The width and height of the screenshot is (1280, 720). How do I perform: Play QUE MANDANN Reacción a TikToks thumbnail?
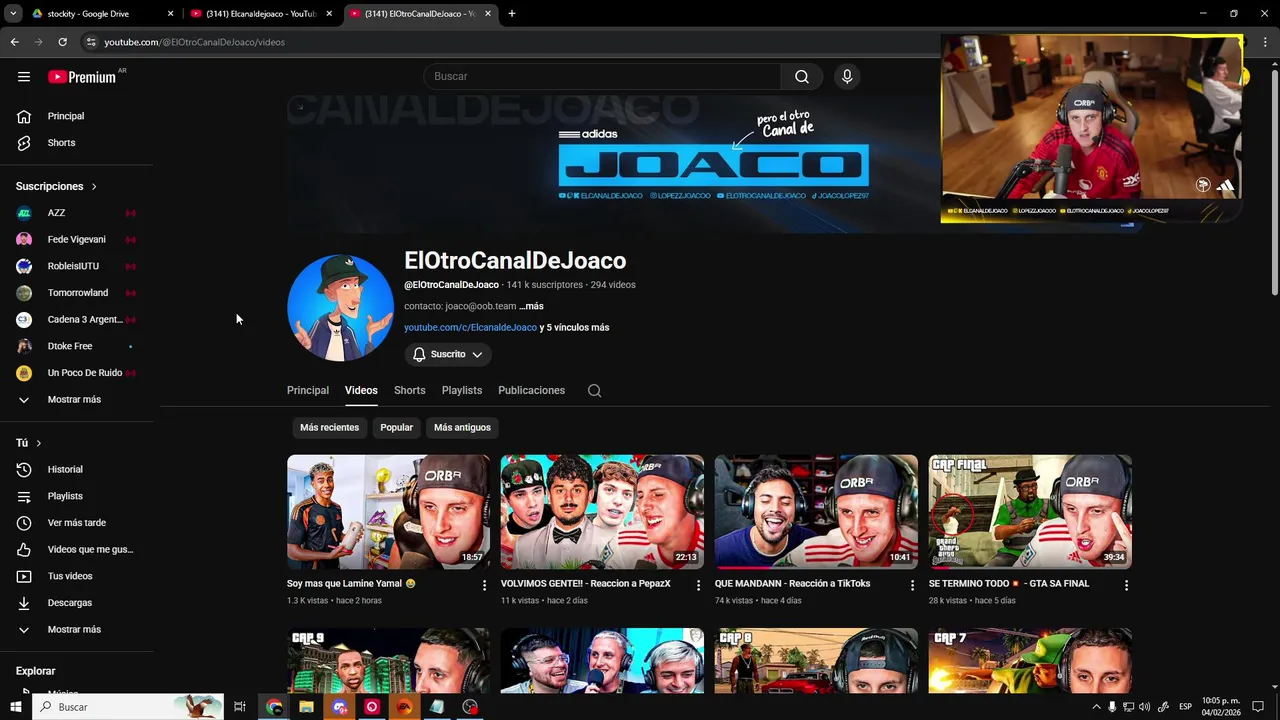(816, 512)
